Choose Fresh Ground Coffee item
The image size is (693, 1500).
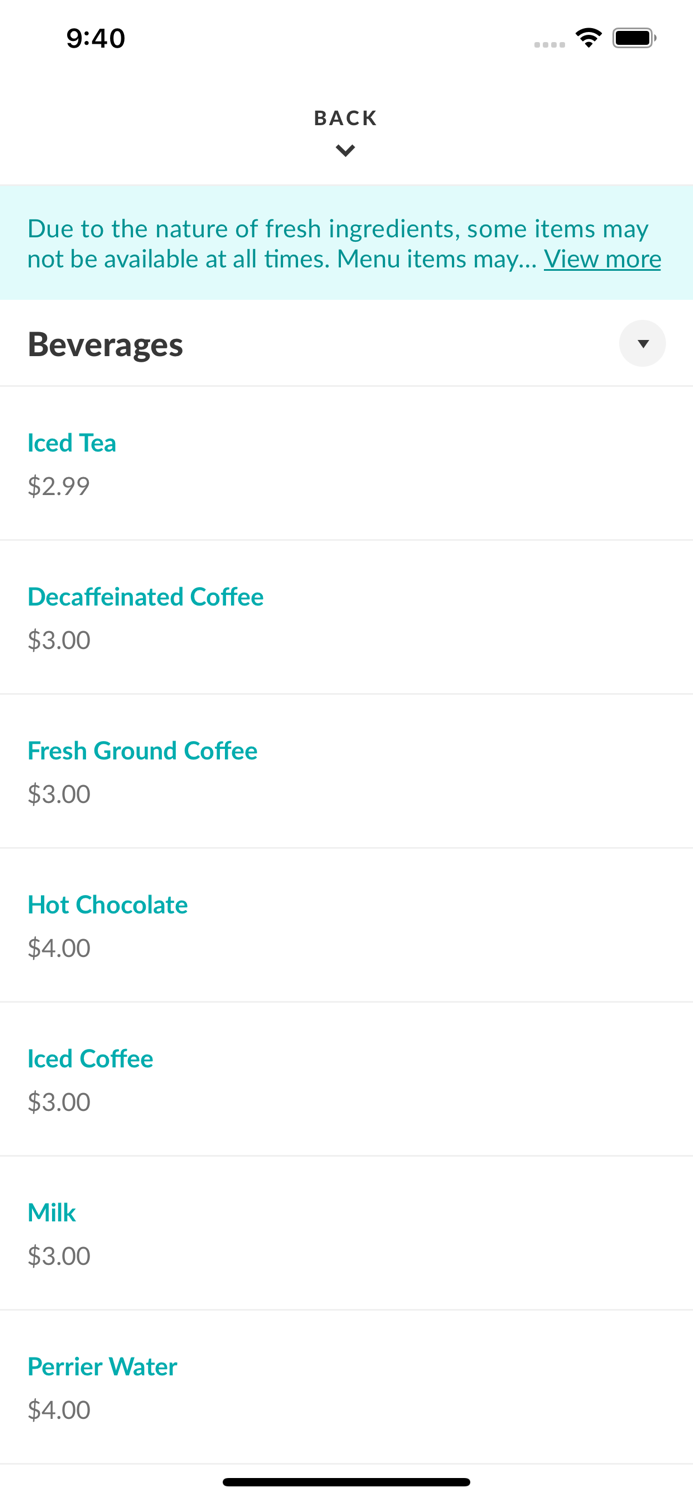(x=142, y=751)
